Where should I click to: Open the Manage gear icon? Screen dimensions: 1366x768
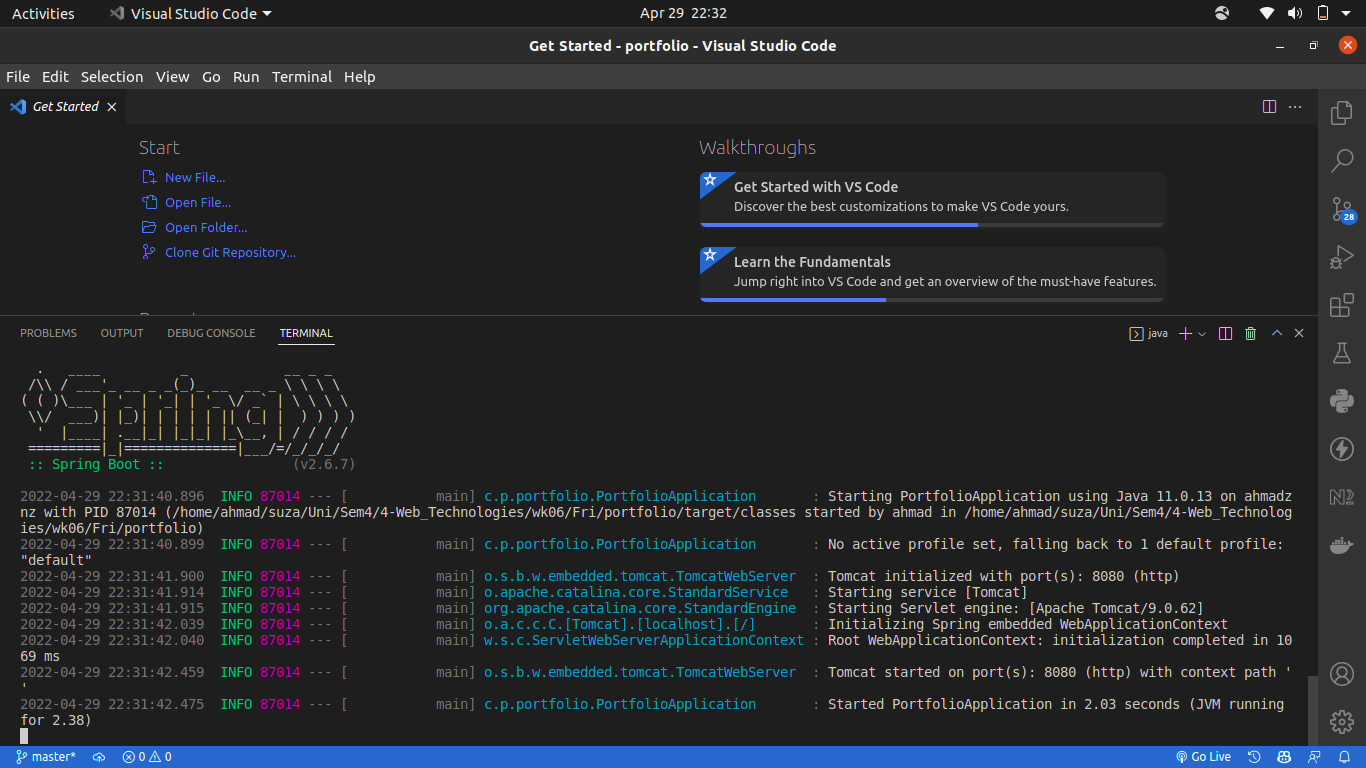(1342, 721)
